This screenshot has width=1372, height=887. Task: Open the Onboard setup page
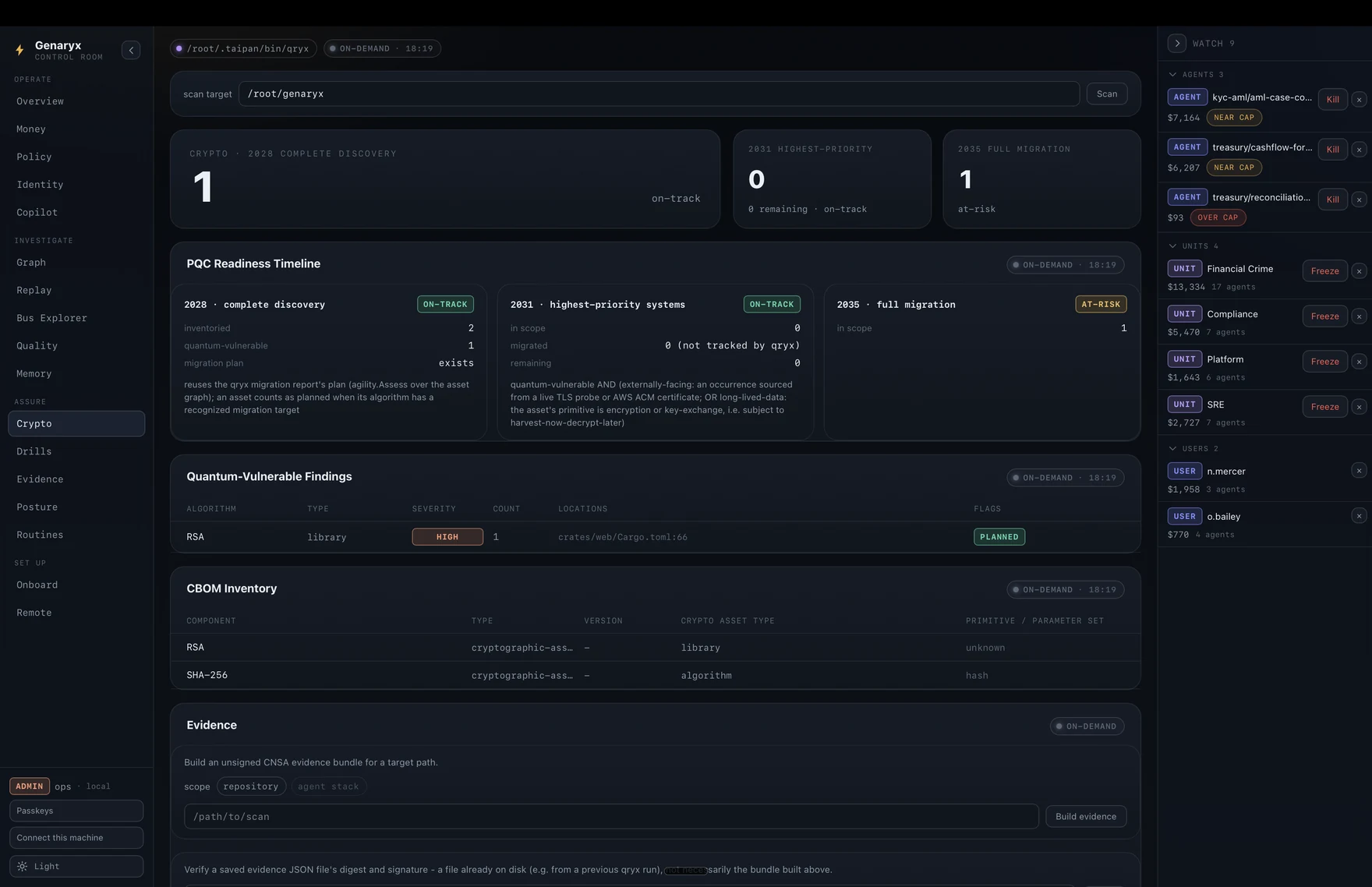pos(76,585)
